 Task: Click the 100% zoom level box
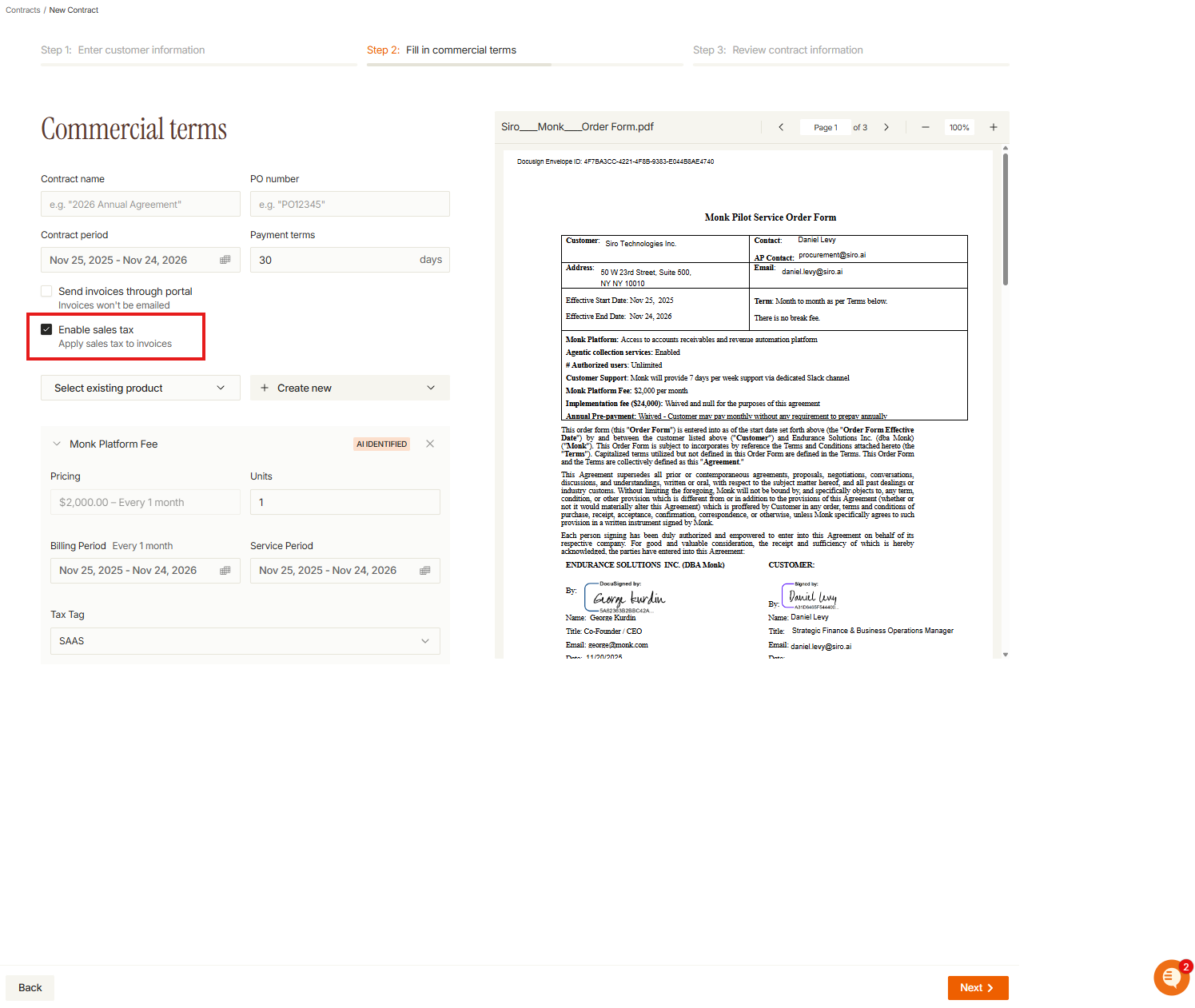point(959,127)
